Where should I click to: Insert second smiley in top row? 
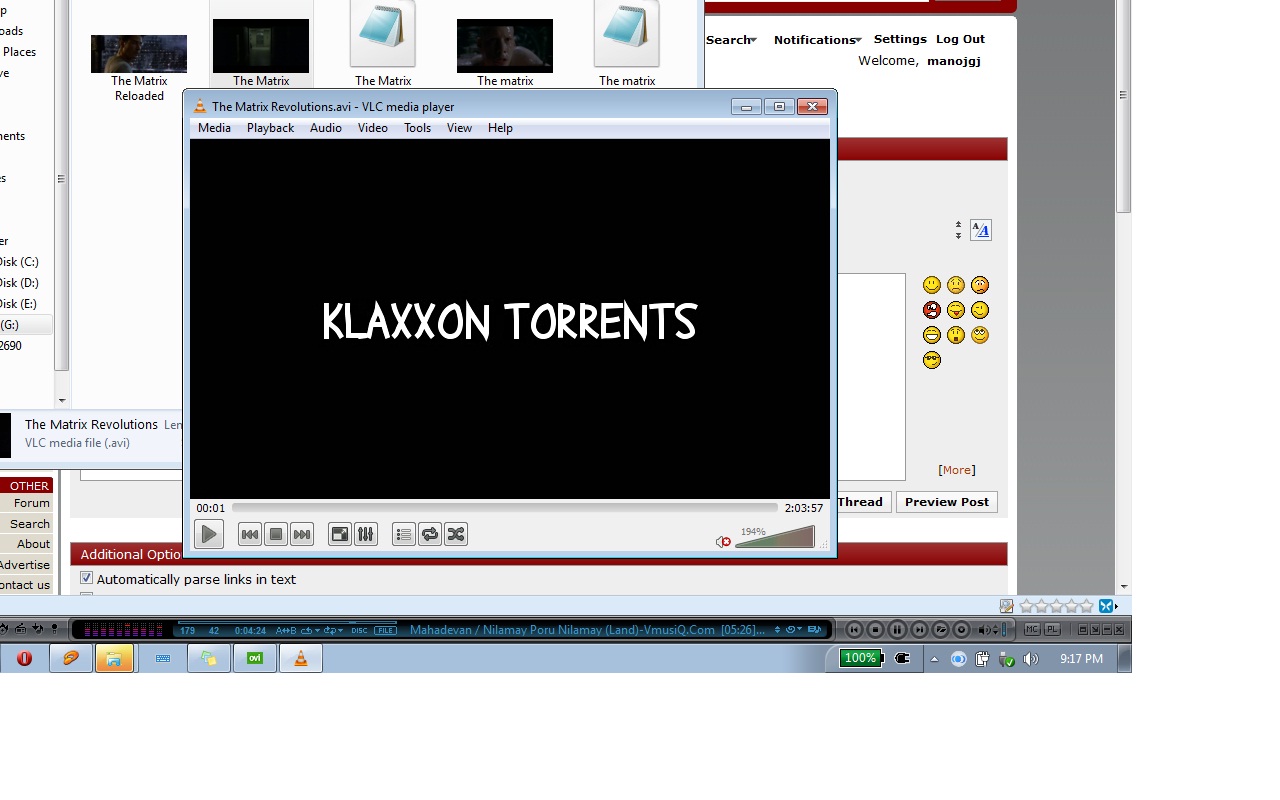point(956,285)
